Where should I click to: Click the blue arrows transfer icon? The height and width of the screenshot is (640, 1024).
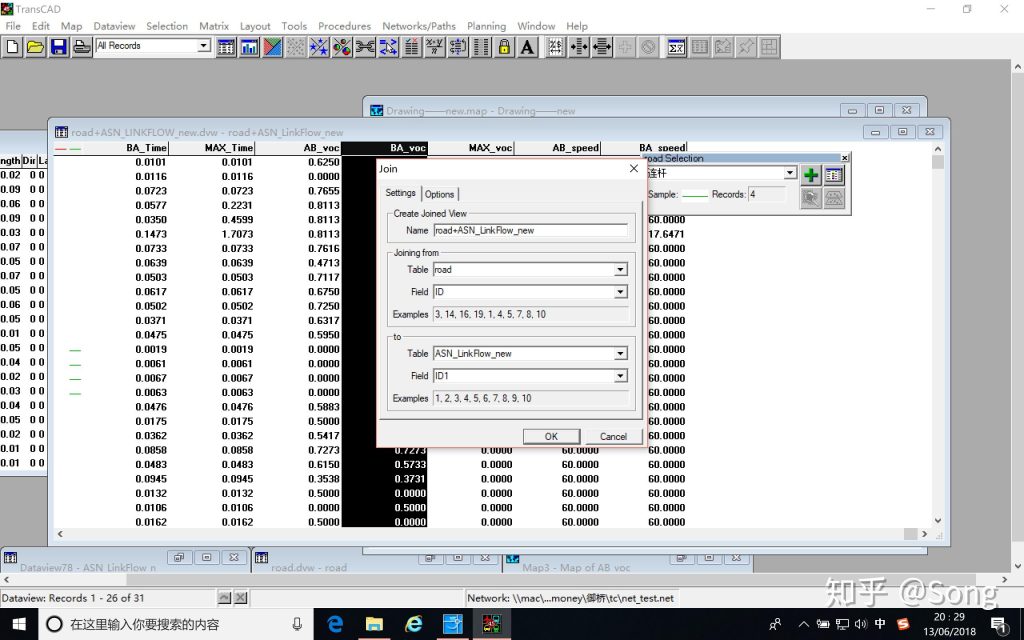[388, 47]
